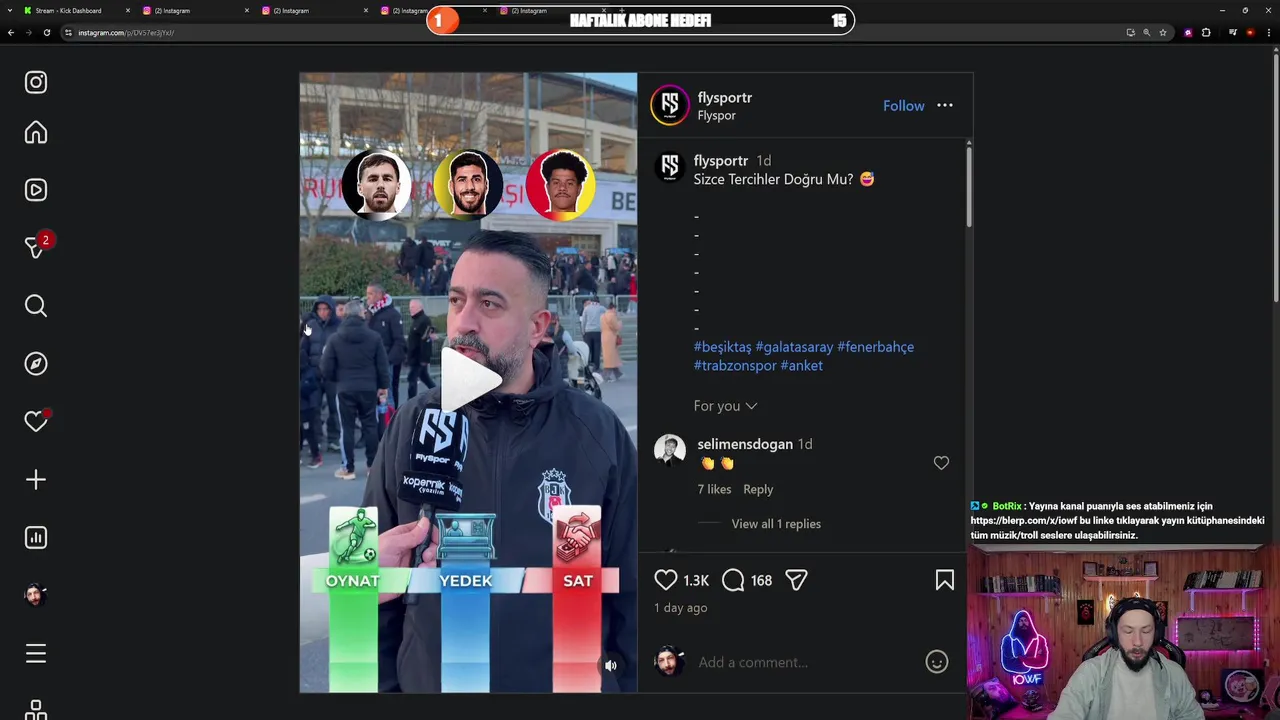Click the browser Back arrow
The width and height of the screenshot is (1280, 720).
click(11, 33)
